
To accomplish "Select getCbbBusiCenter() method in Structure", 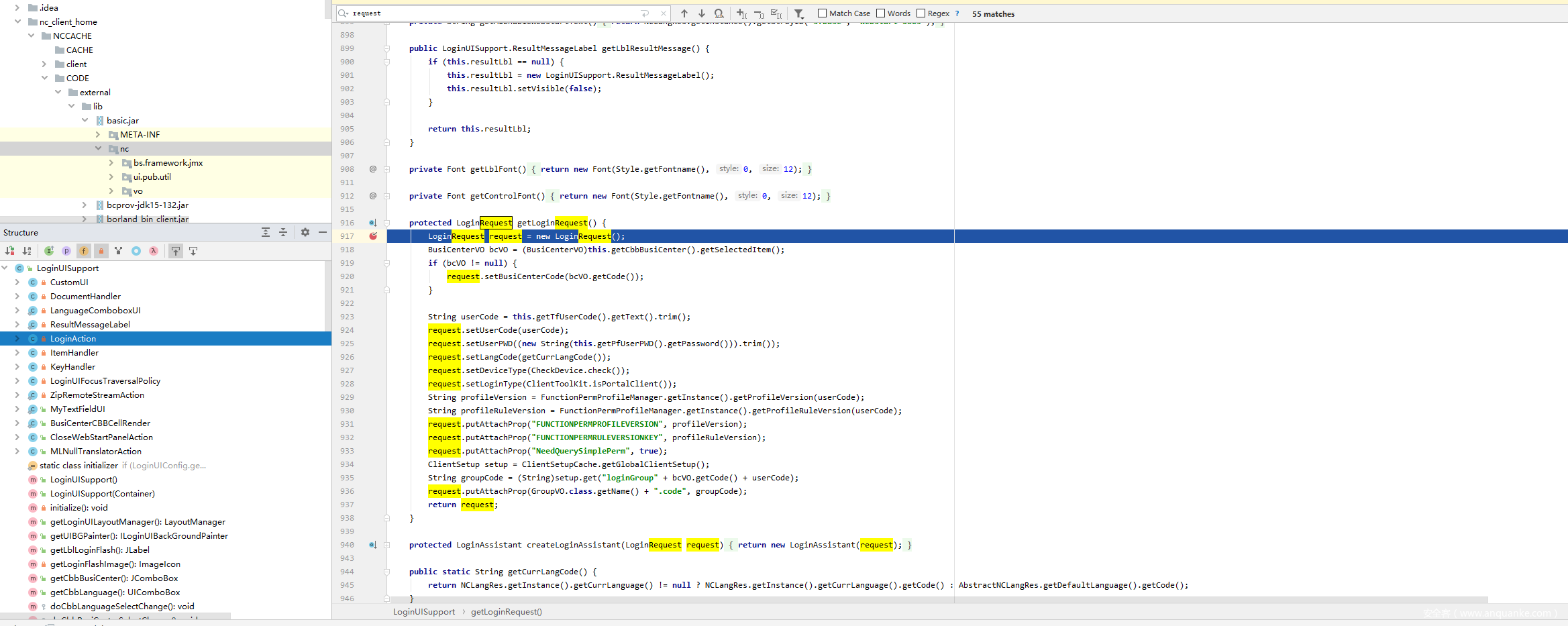I will (x=114, y=578).
